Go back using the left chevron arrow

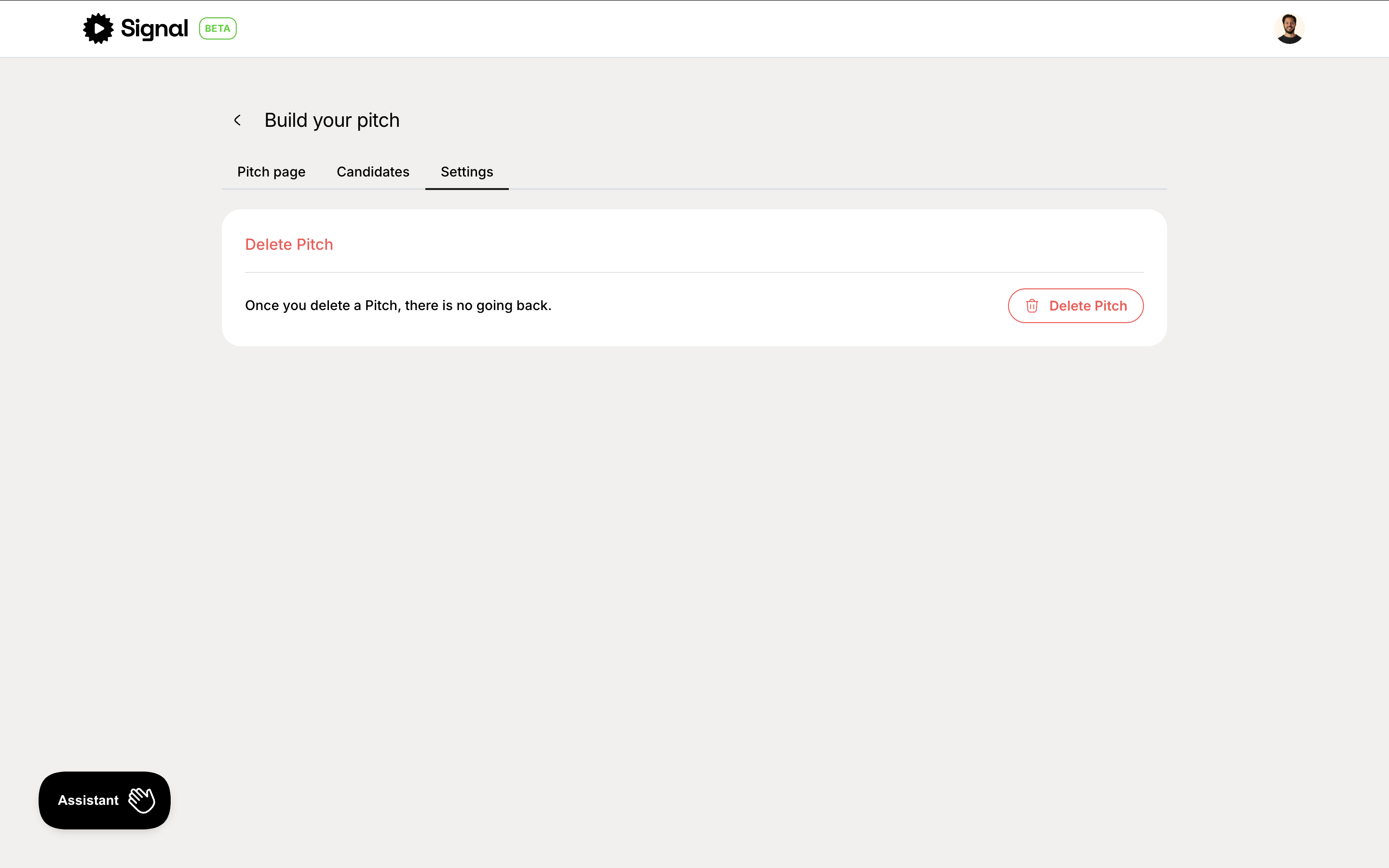(238, 121)
